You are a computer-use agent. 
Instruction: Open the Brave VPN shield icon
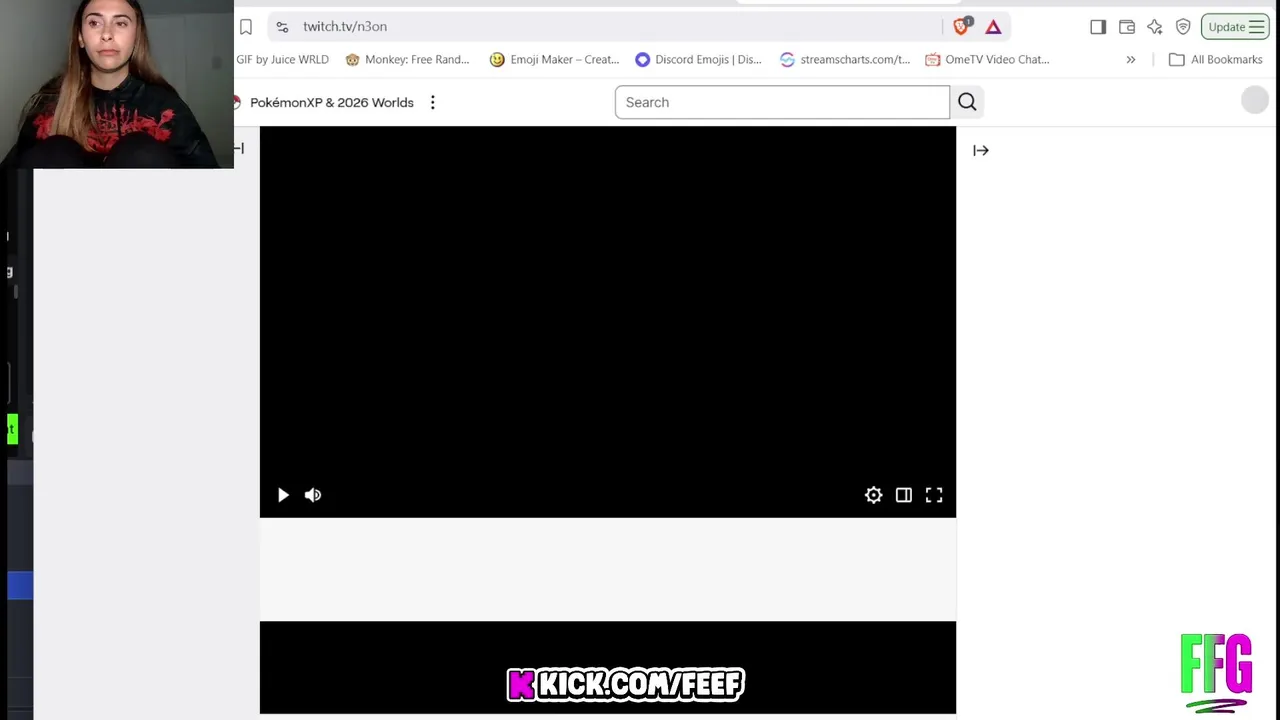pyautogui.click(x=1183, y=27)
